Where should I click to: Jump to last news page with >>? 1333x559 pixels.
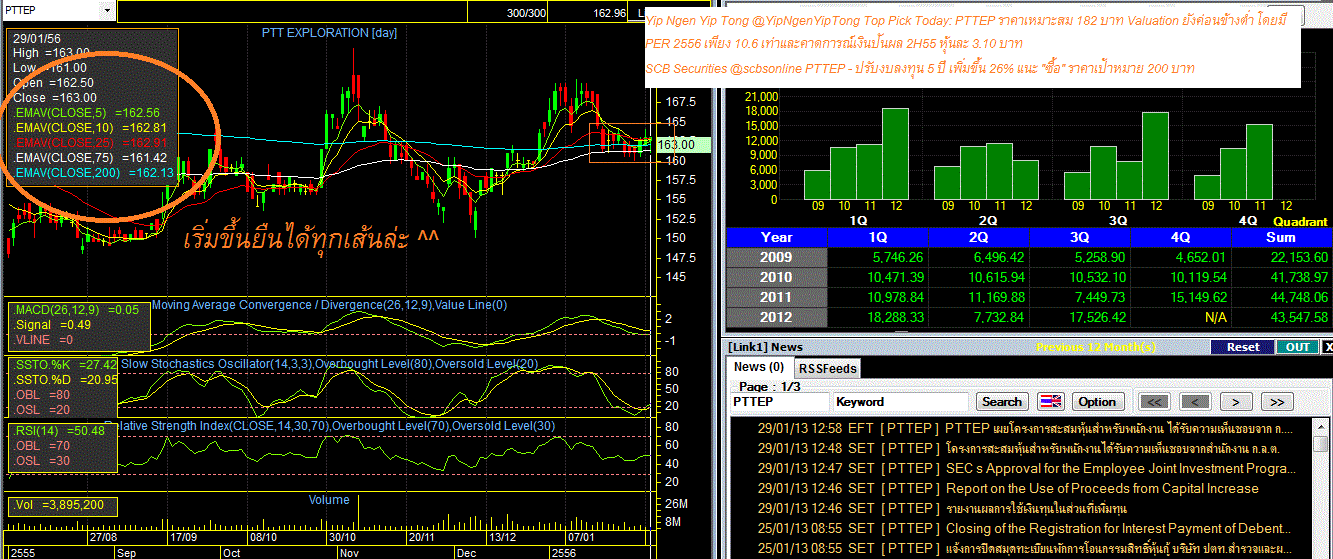[x=1276, y=401]
